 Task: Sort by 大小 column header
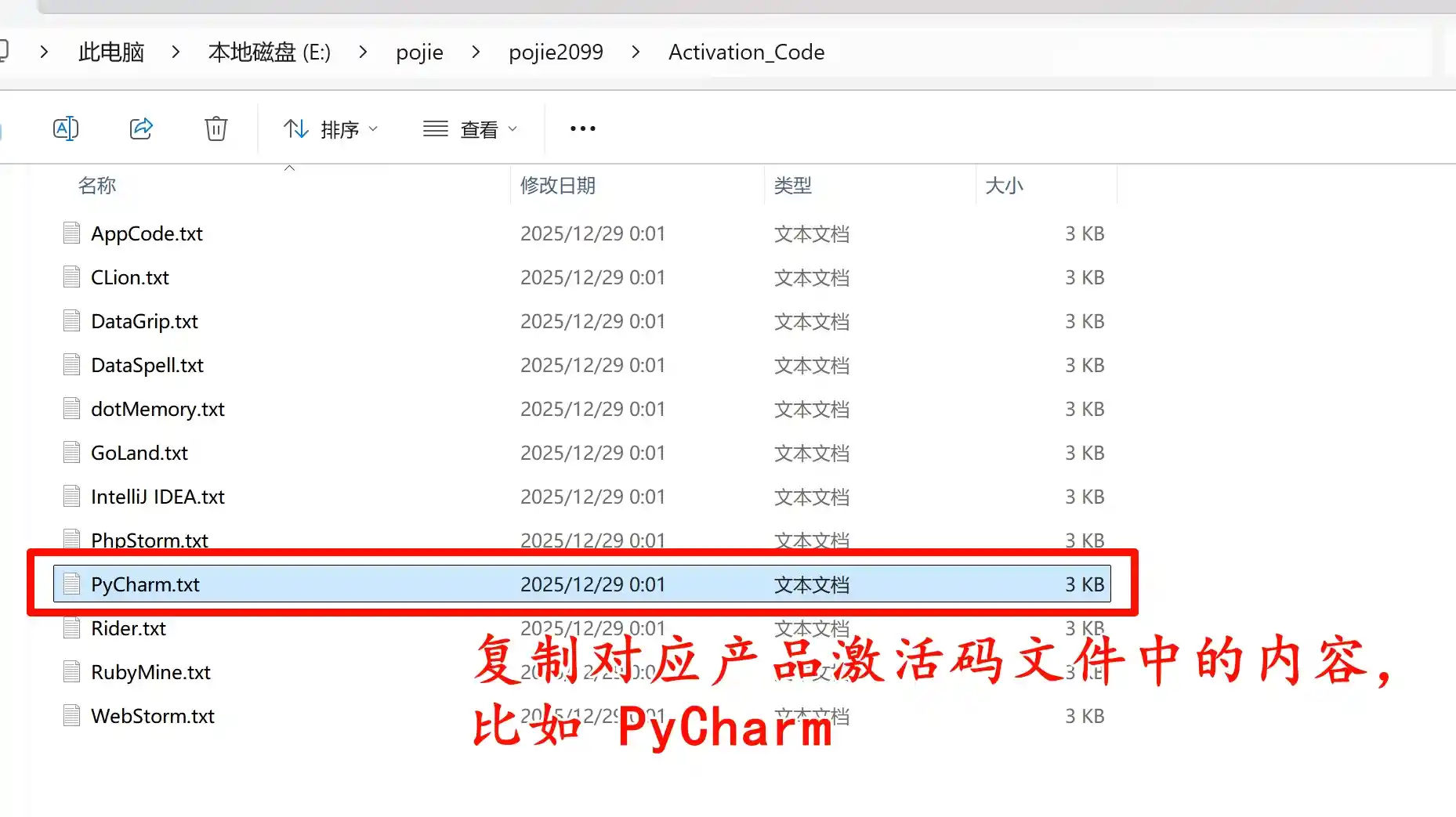pos(1004,186)
